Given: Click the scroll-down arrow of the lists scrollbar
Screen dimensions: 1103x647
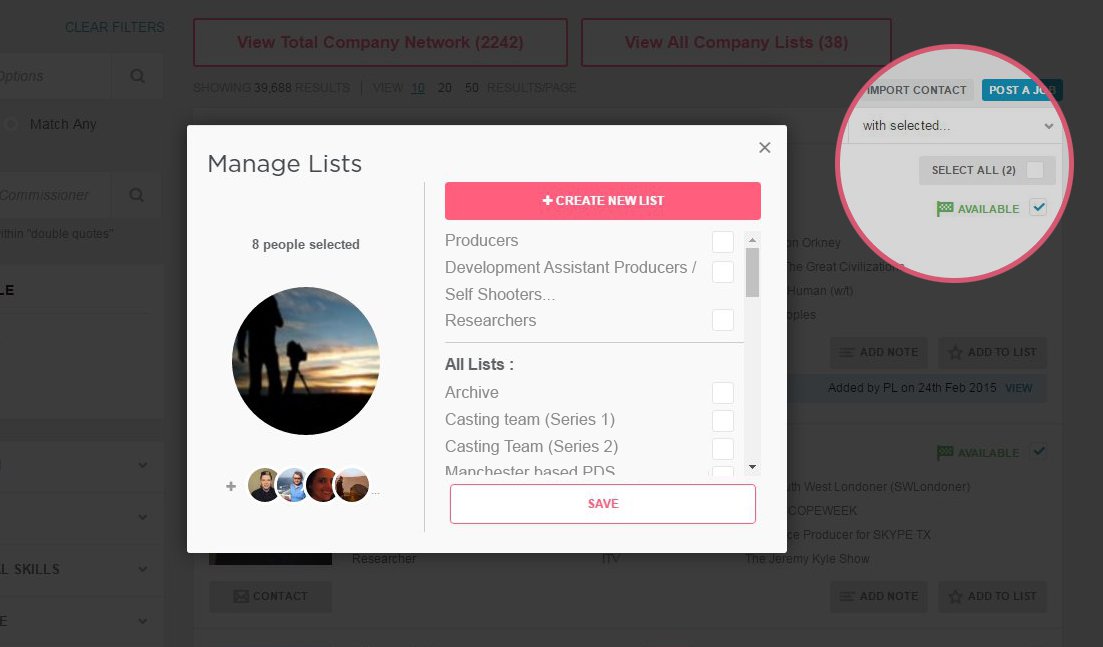Looking at the screenshot, I should [x=753, y=467].
